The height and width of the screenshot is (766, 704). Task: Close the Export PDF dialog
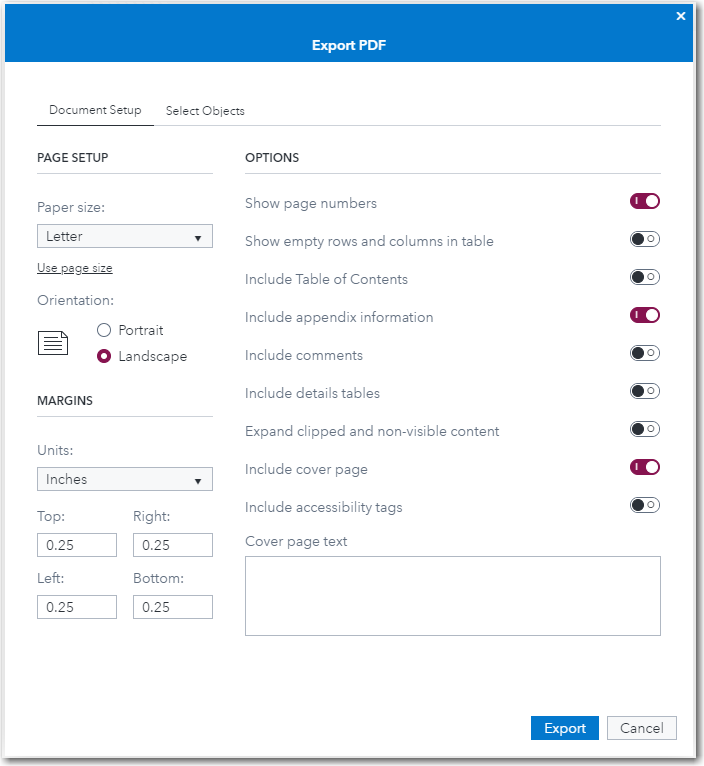tap(681, 16)
